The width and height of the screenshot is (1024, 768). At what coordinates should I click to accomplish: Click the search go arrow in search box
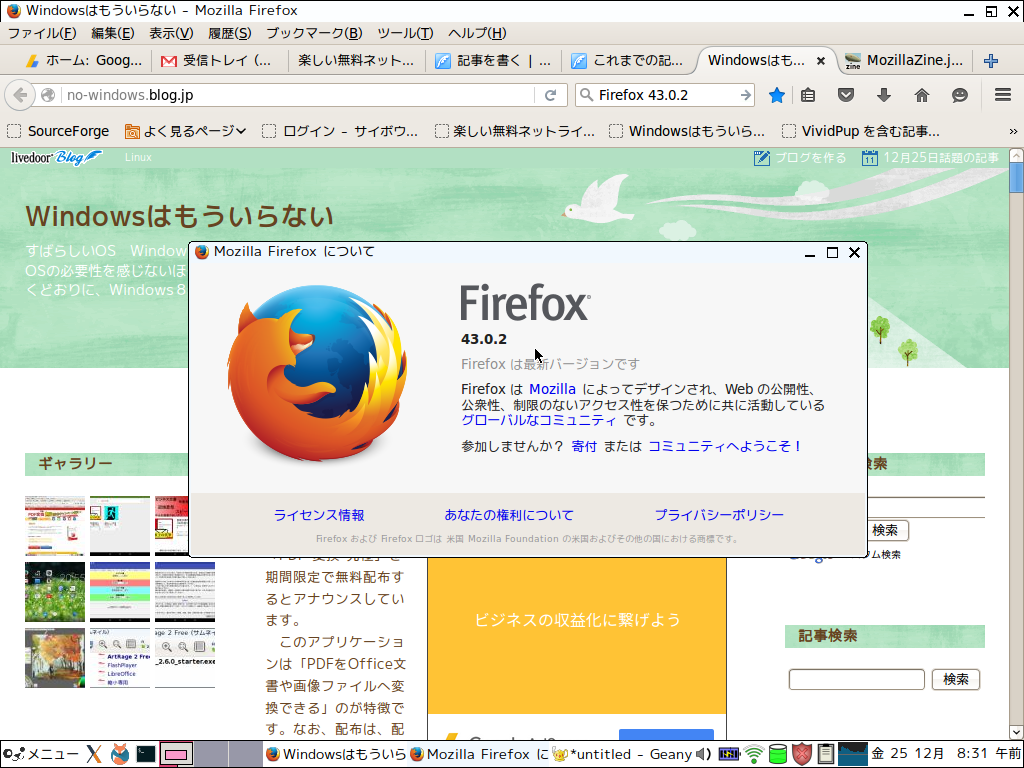pos(745,95)
